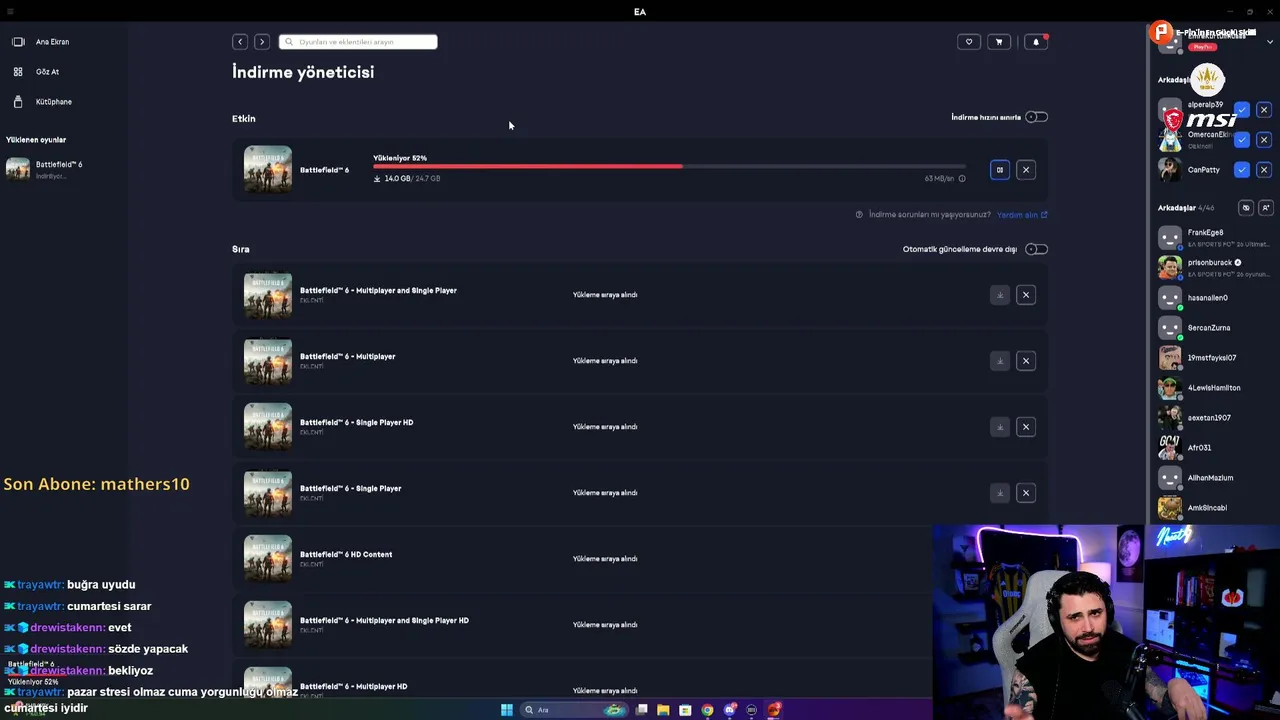Accept OmercanEkin friend request
The image size is (1280, 720).
click(x=1242, y=140)
